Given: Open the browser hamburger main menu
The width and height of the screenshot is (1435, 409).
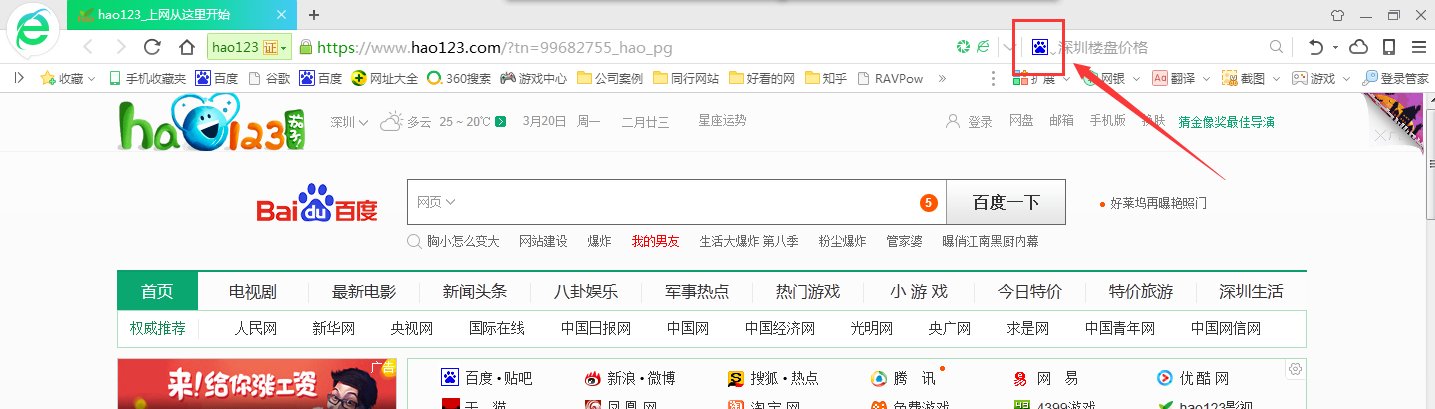Looking at the screenshot, I should point(1418,47).
